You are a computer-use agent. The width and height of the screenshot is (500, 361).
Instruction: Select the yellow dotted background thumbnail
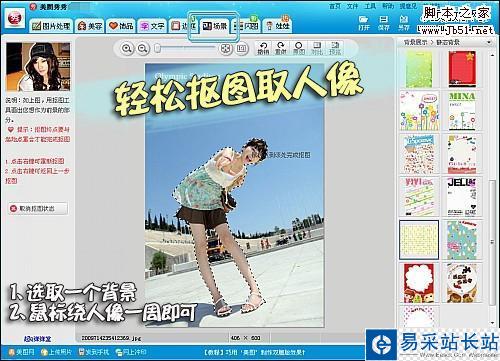(419, 239)
